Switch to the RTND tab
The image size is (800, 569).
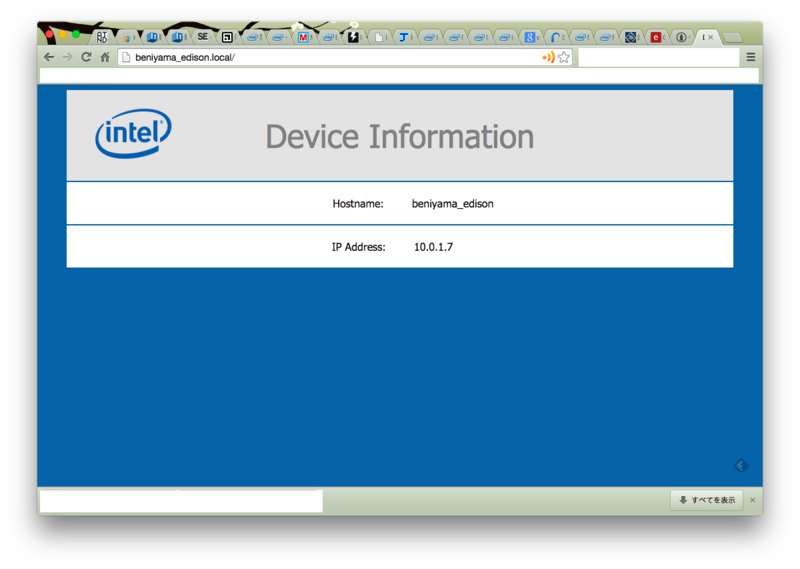tap(102, 37)
